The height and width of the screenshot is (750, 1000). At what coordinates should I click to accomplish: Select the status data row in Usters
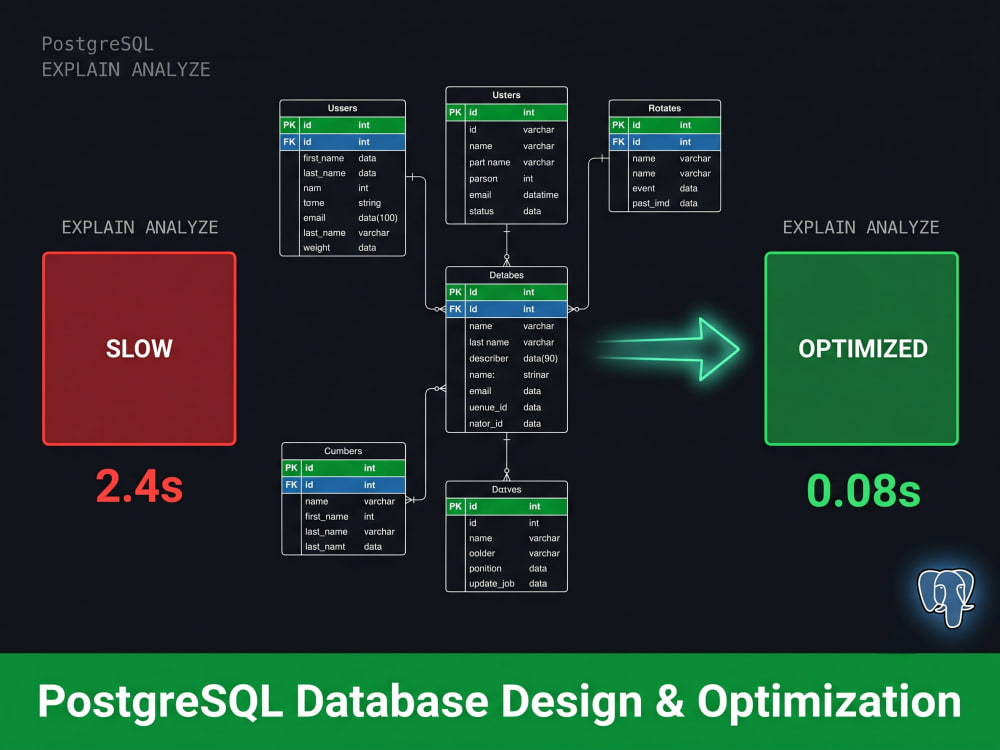tap(506, 211)
